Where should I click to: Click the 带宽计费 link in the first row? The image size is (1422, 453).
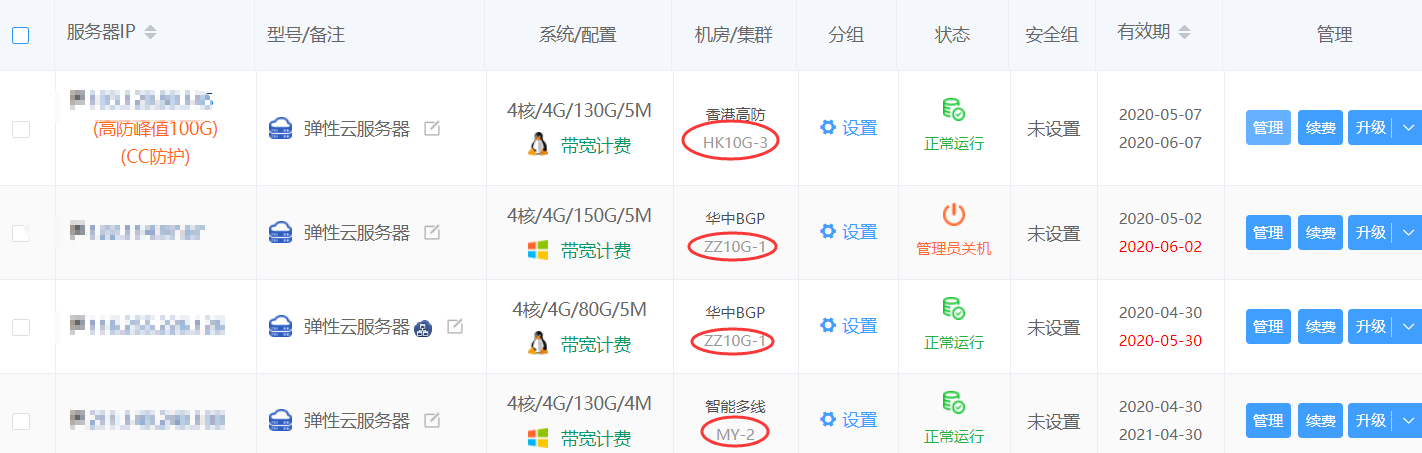coord(596,146)
